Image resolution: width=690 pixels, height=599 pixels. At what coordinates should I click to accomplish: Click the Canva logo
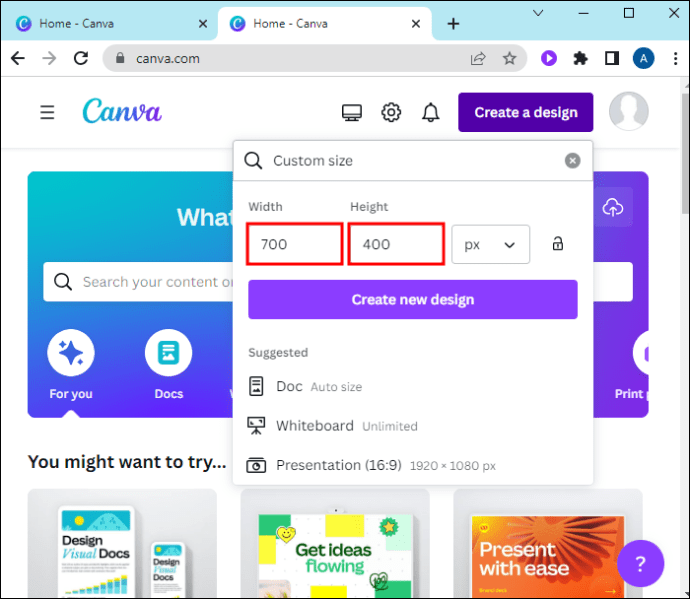tap(122, 111)
